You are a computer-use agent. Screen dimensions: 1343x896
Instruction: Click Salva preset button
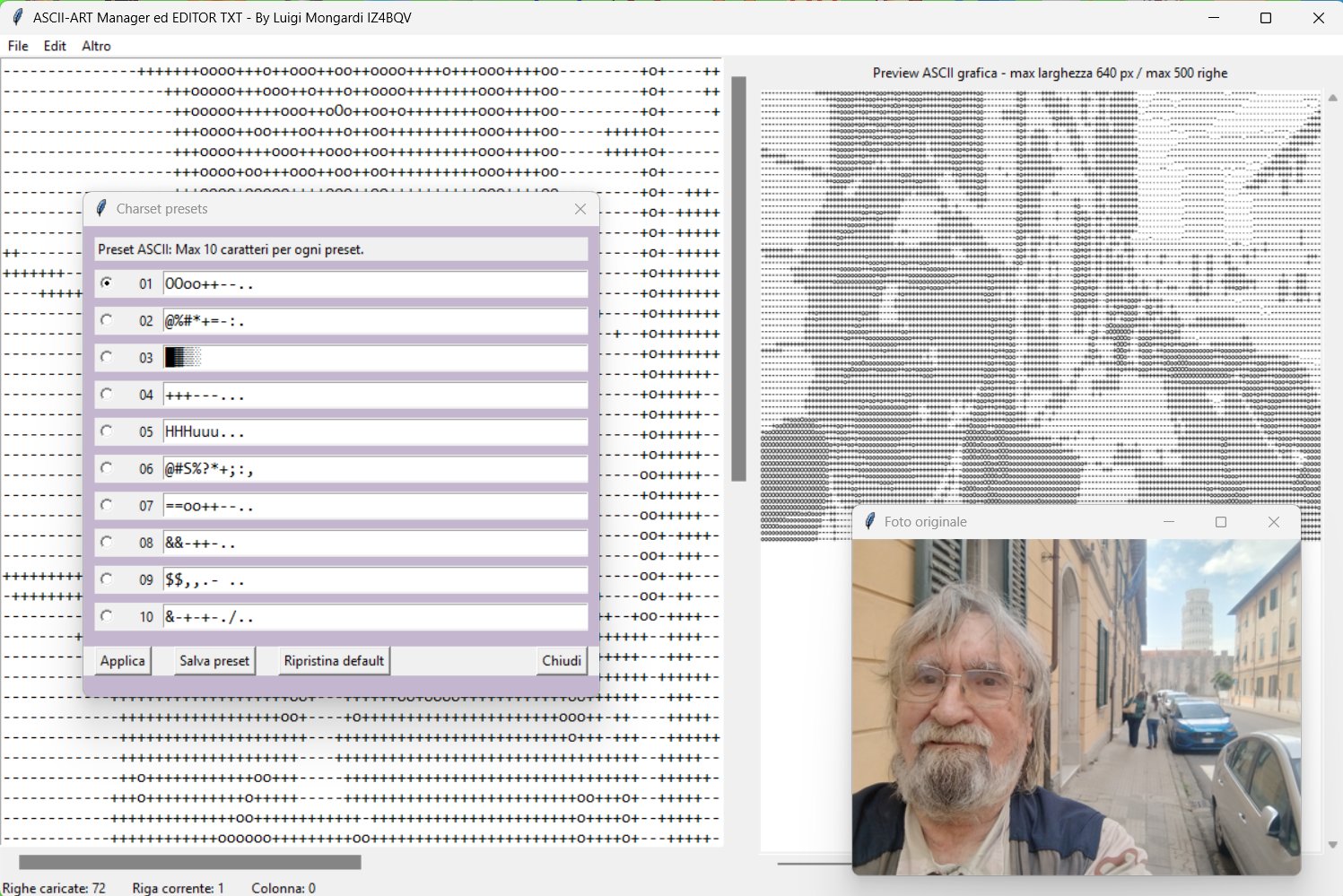coord(214,661)
